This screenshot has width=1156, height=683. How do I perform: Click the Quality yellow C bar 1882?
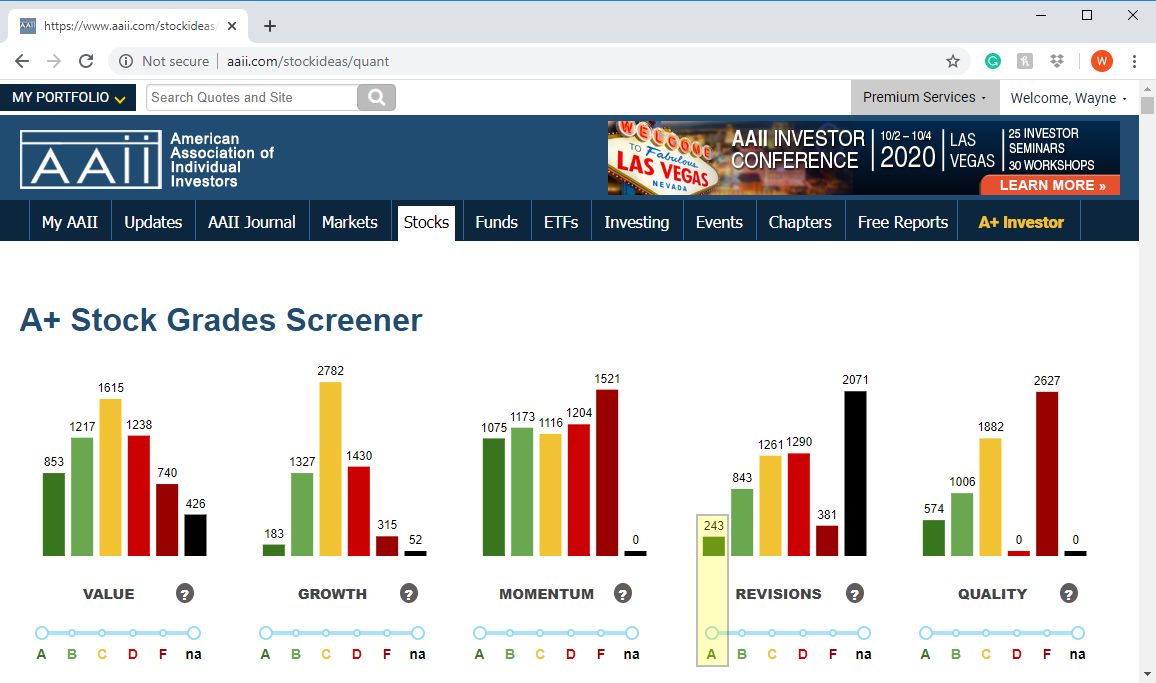(x=990, y=497)
